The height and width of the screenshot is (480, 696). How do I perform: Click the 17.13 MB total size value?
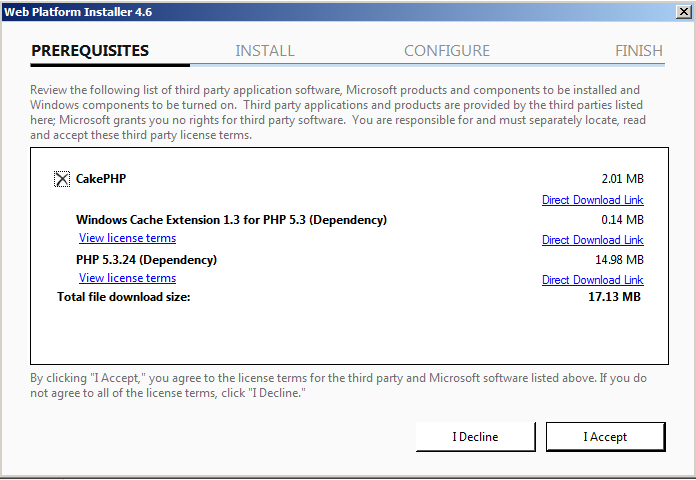[614, 297]
